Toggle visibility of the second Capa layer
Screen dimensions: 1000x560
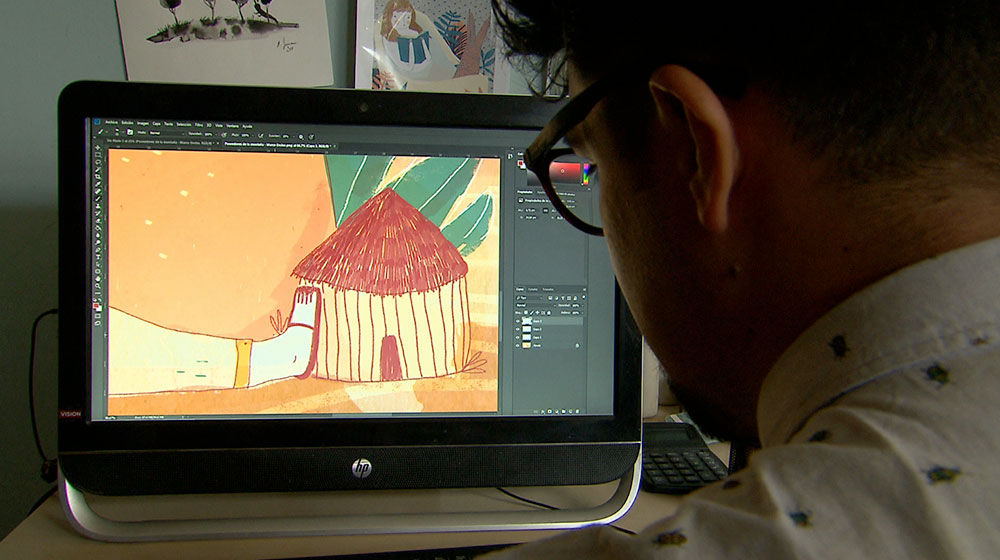[x=519, y=328]
